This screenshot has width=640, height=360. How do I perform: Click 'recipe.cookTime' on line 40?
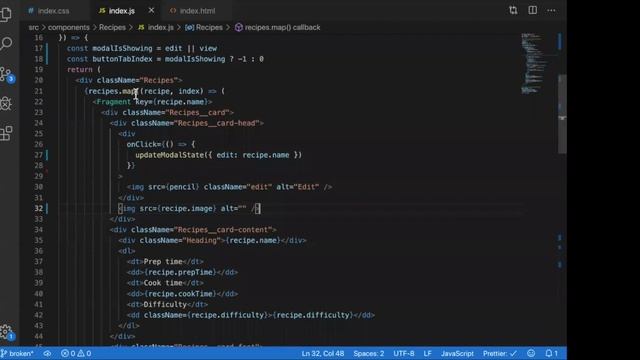[180, 294]
